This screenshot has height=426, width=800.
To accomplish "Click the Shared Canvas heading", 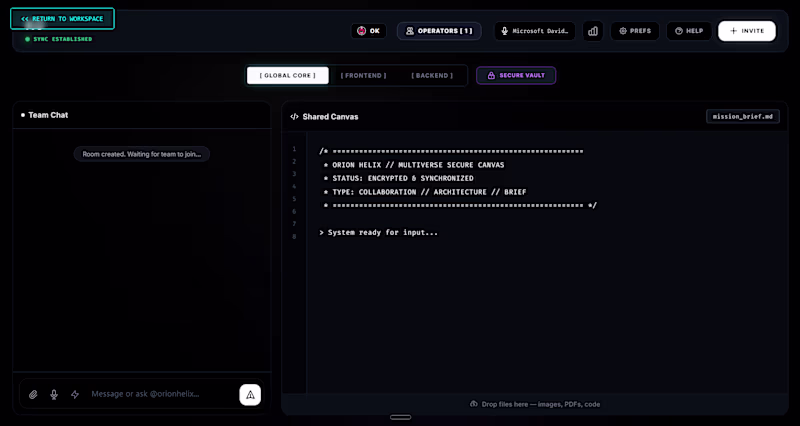I will click(330, 117).
